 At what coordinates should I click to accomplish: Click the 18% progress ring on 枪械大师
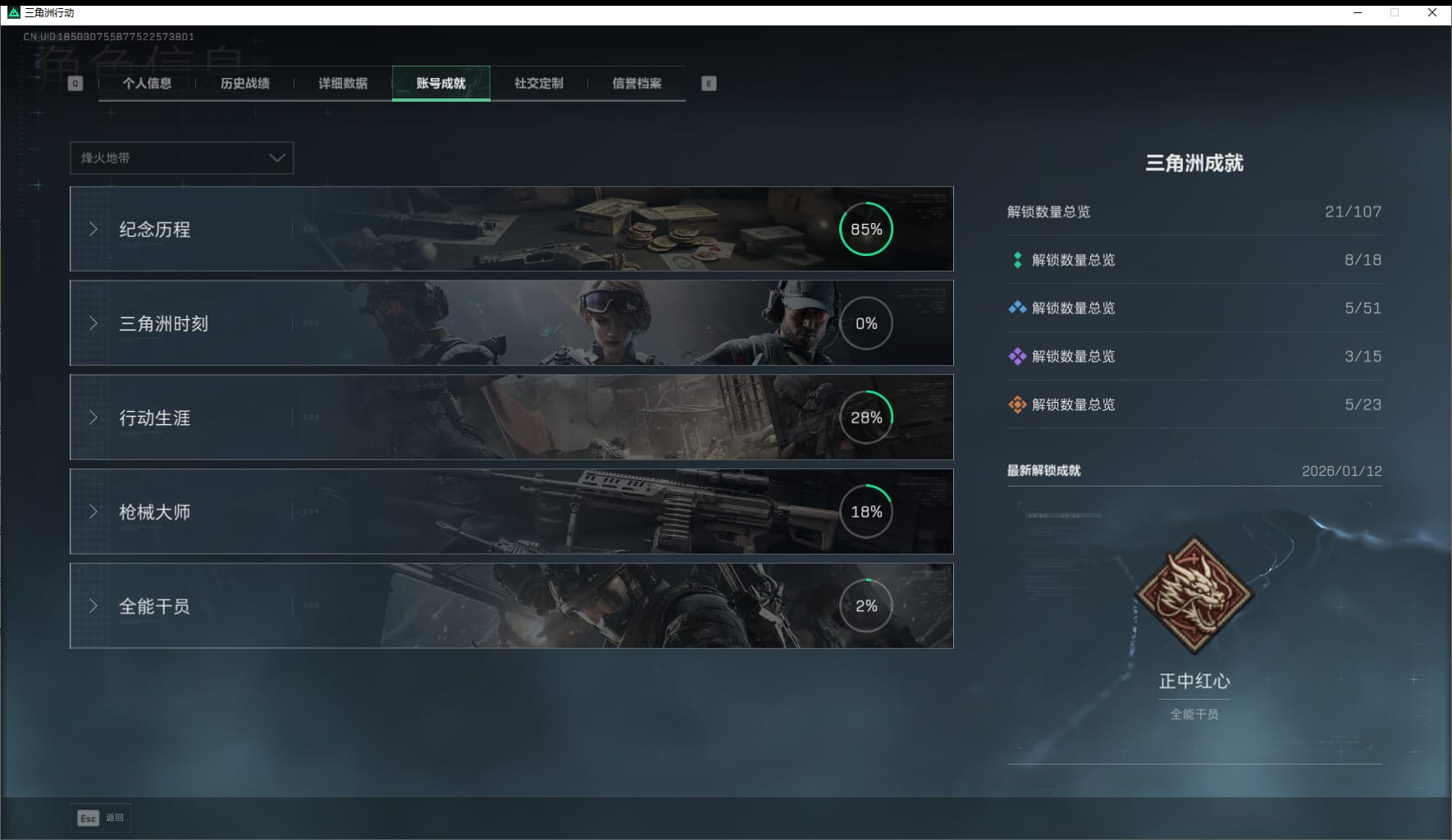point(865,512)
